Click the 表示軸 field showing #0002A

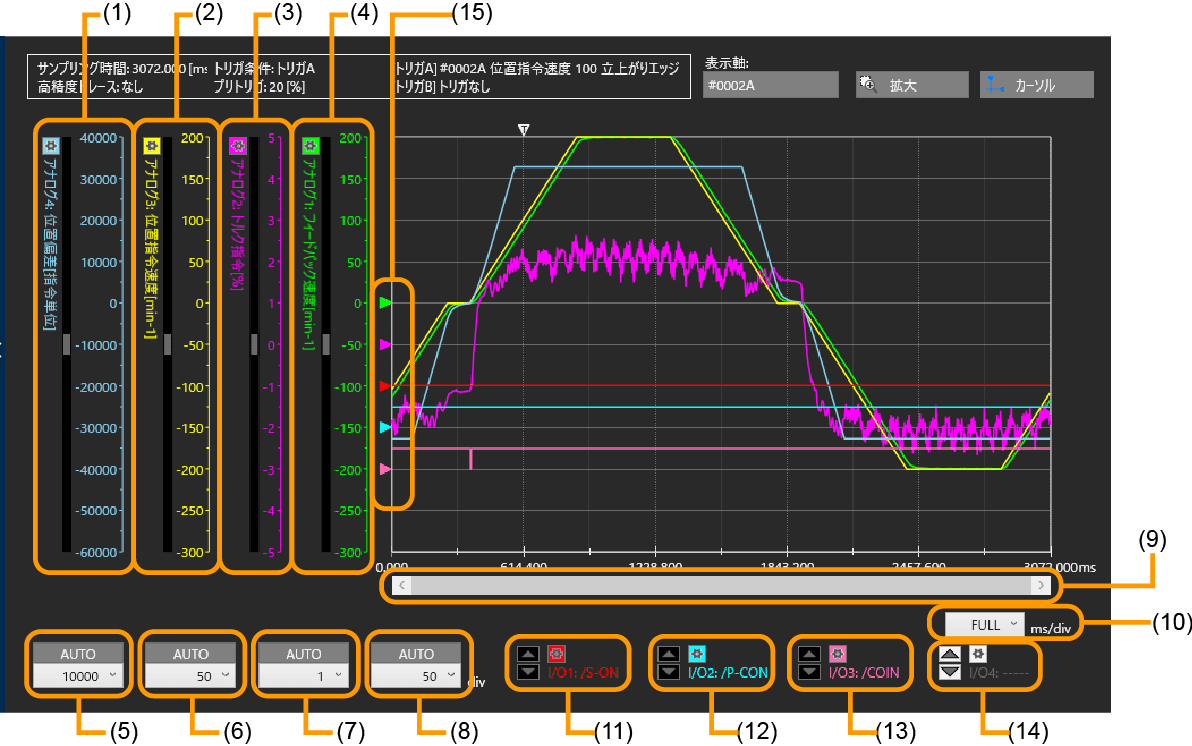[770, 85]
